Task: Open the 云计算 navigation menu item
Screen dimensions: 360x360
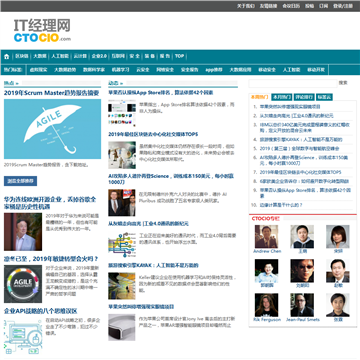Action: [80, 56]
